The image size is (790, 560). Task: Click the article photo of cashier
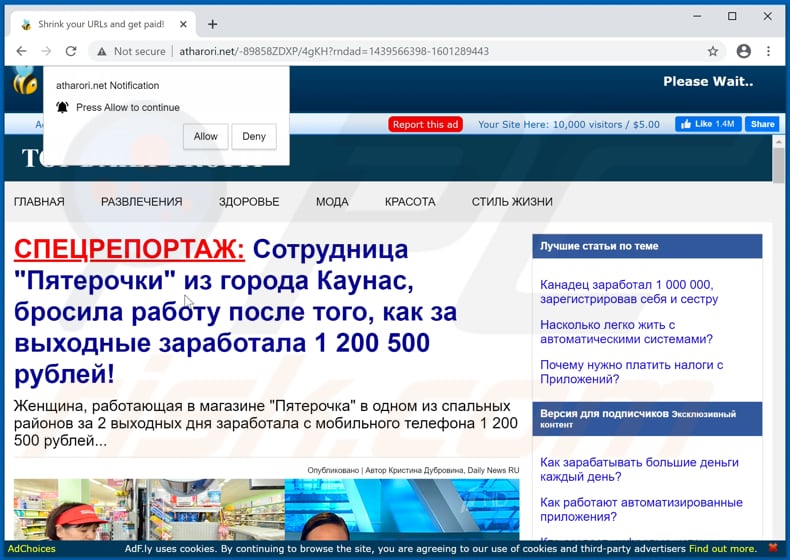coord(149,509)
